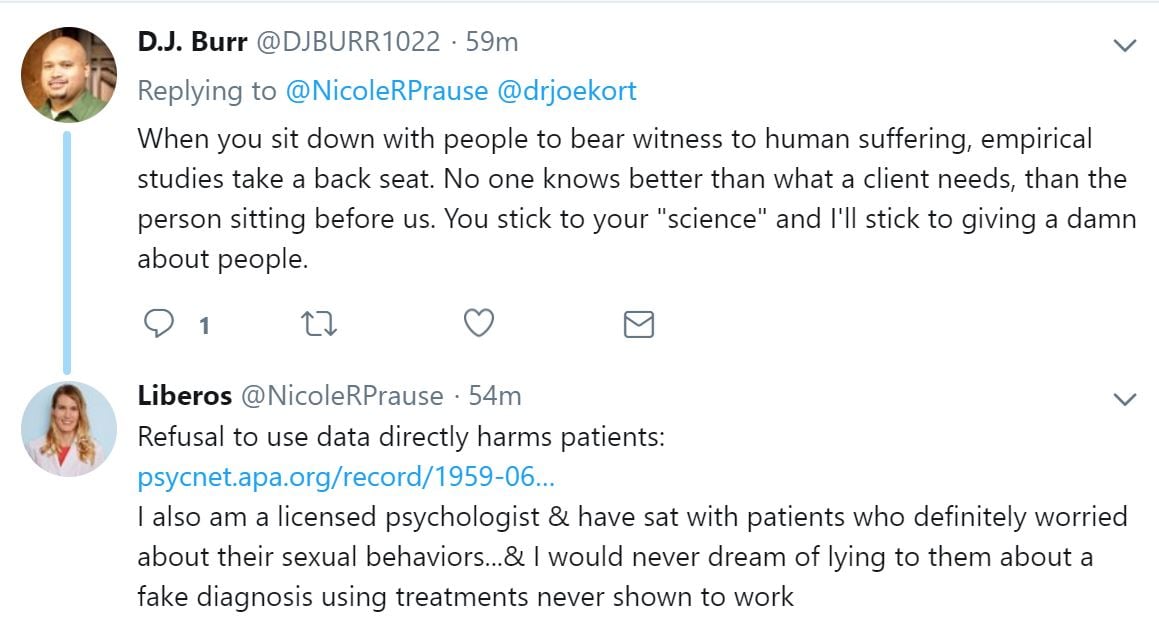
Task: Click the reply speech bubble icon
Action: [x=159, y=323]
